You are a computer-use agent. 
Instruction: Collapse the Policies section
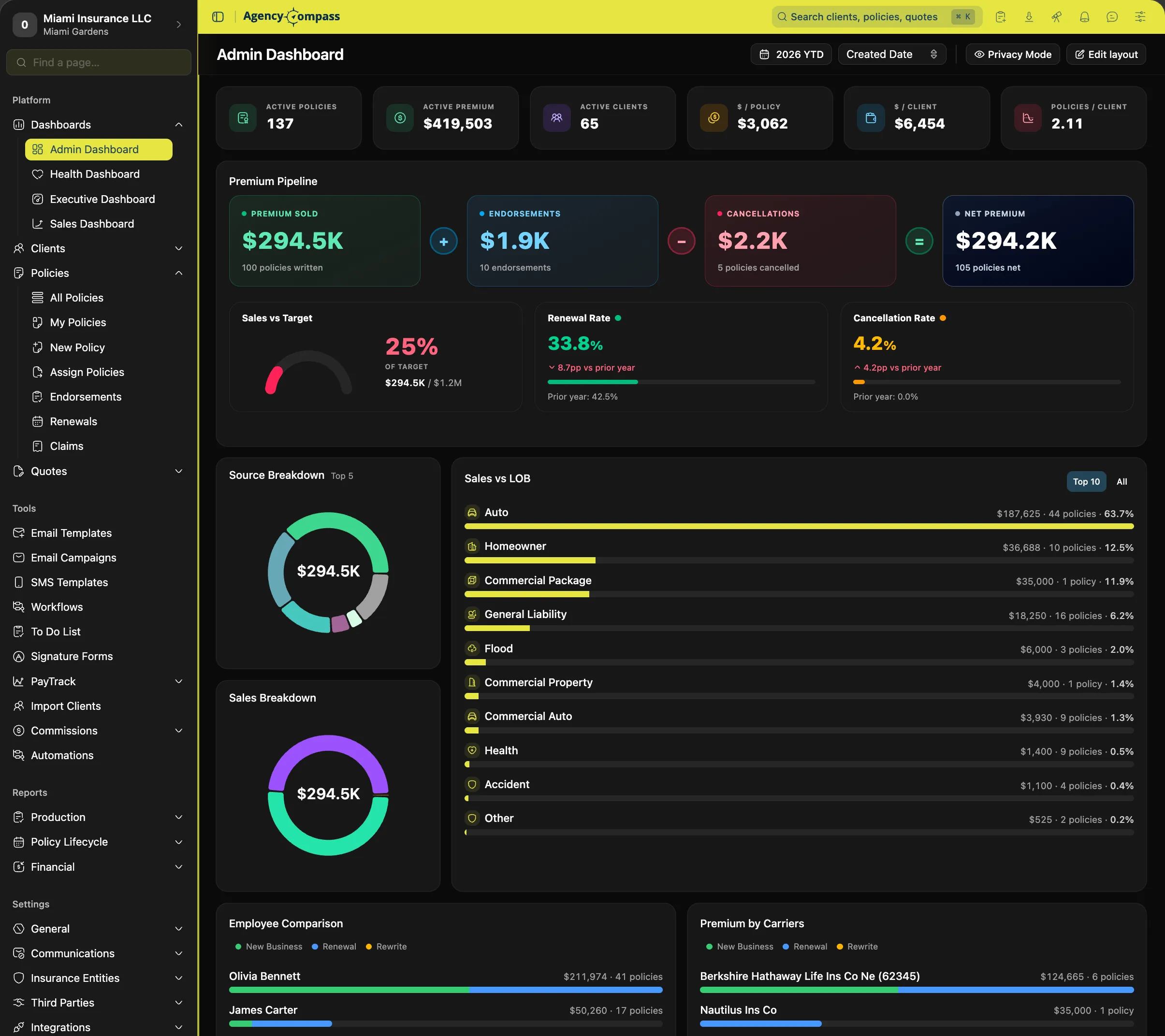coord(99,273)
